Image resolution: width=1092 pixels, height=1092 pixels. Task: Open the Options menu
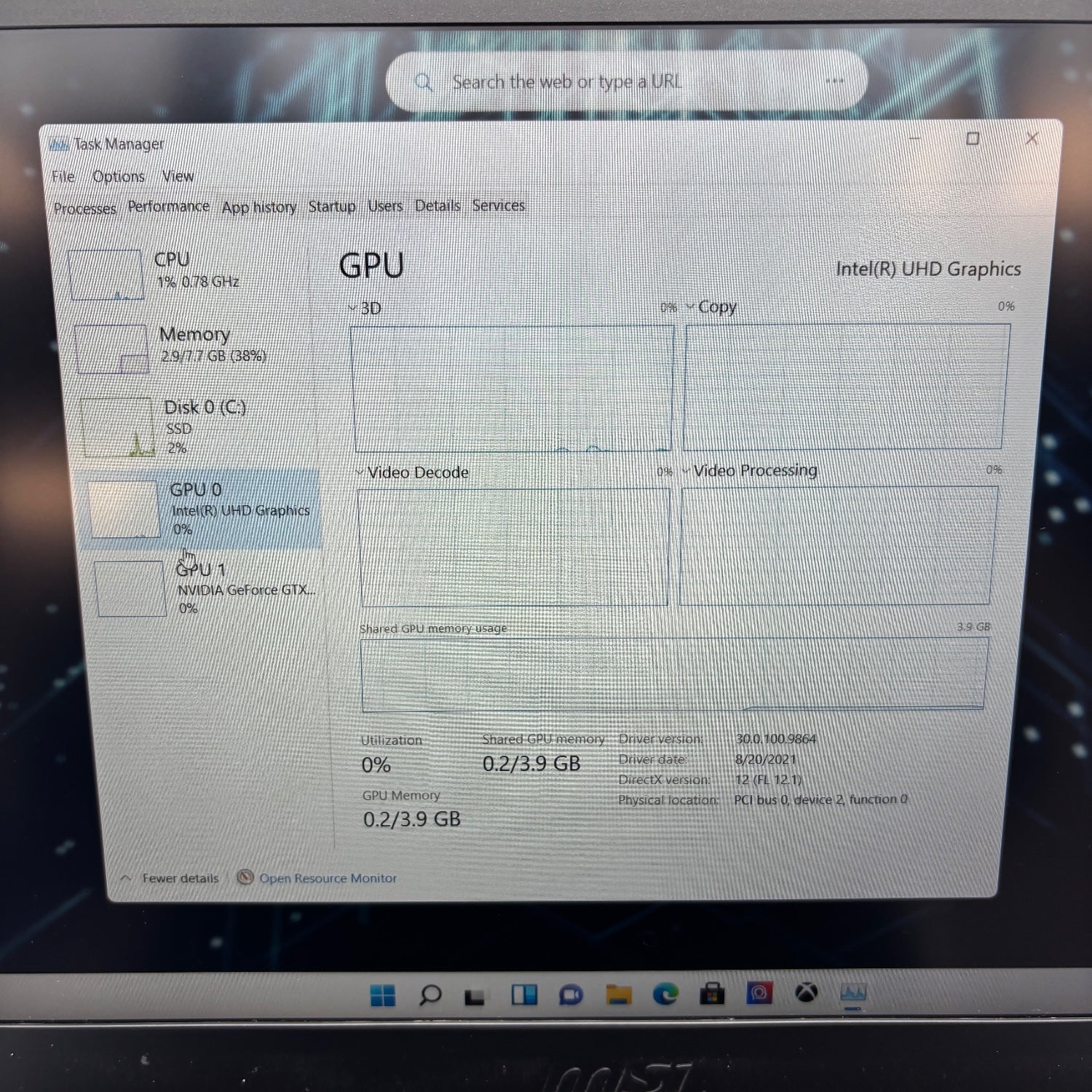[119, 177]
